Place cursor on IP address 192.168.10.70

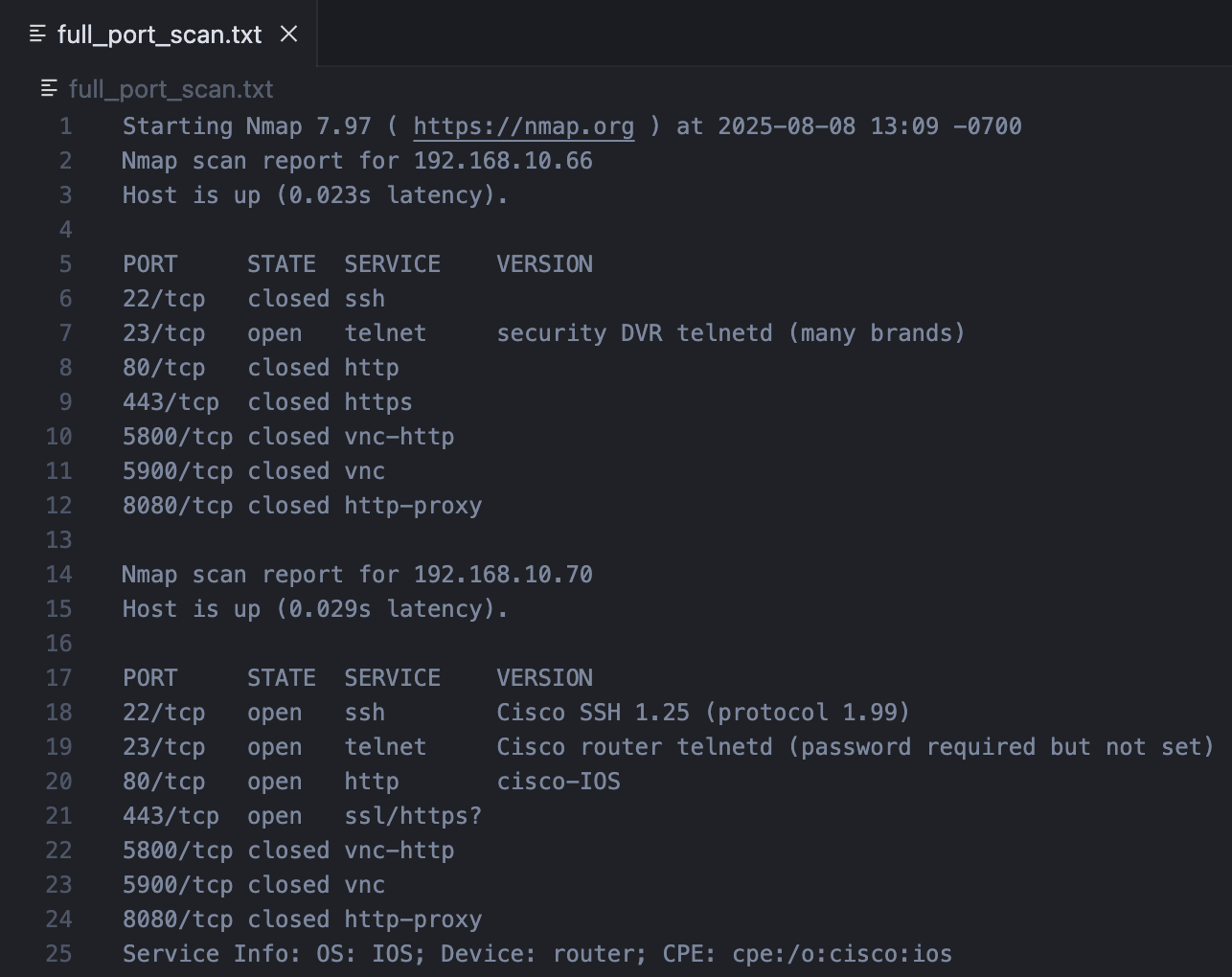[503, 575]
